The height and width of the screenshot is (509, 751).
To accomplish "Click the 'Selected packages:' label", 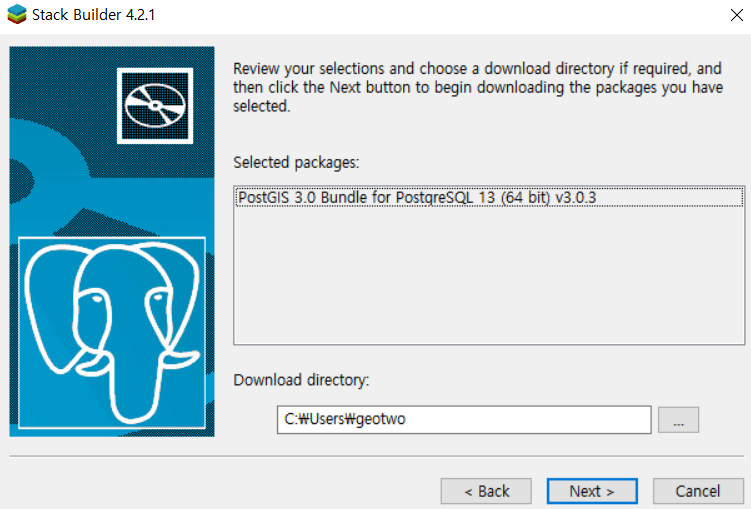I will coord(296,163).
